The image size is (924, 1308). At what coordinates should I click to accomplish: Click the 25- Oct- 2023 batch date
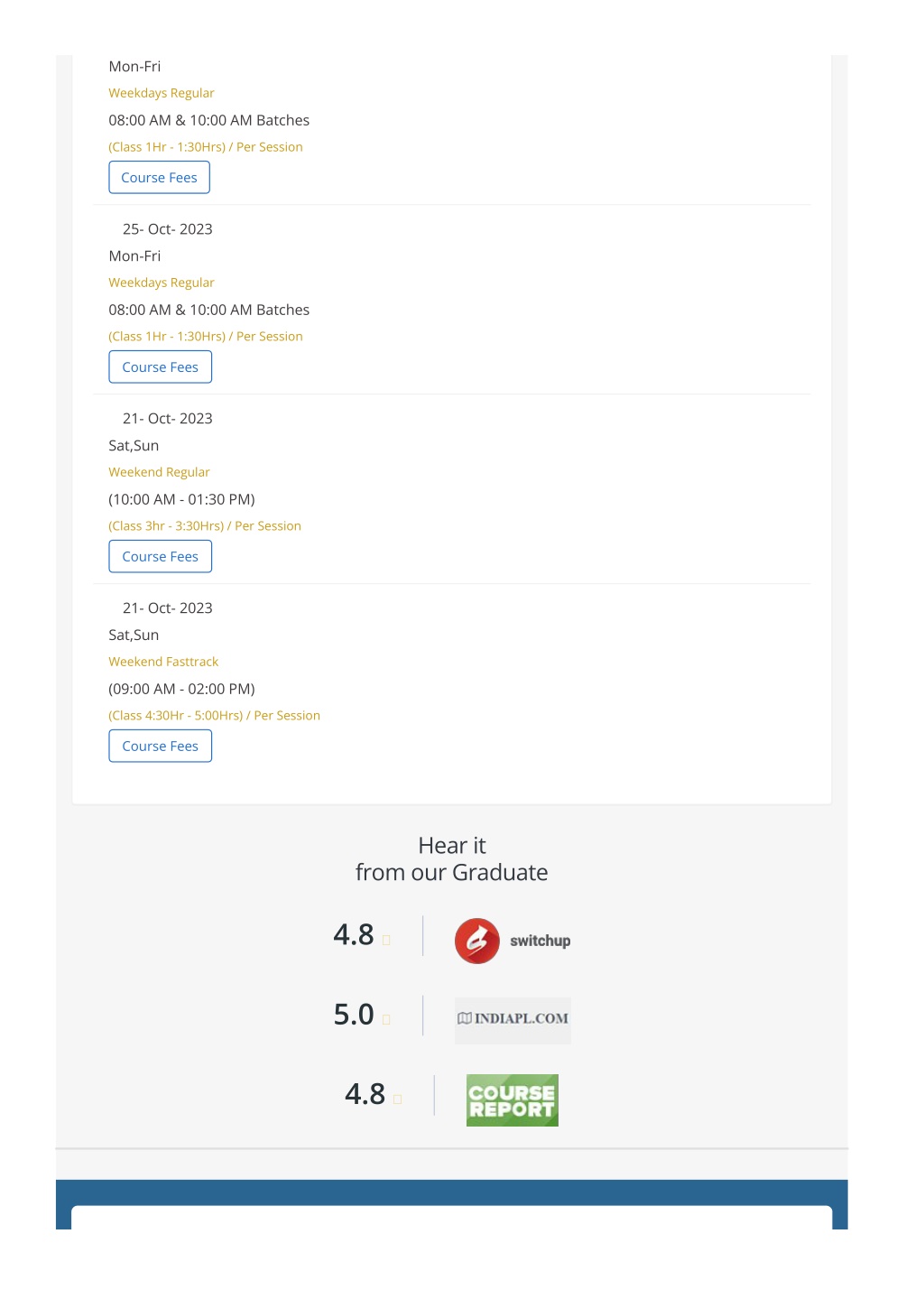tap(168, 229)
